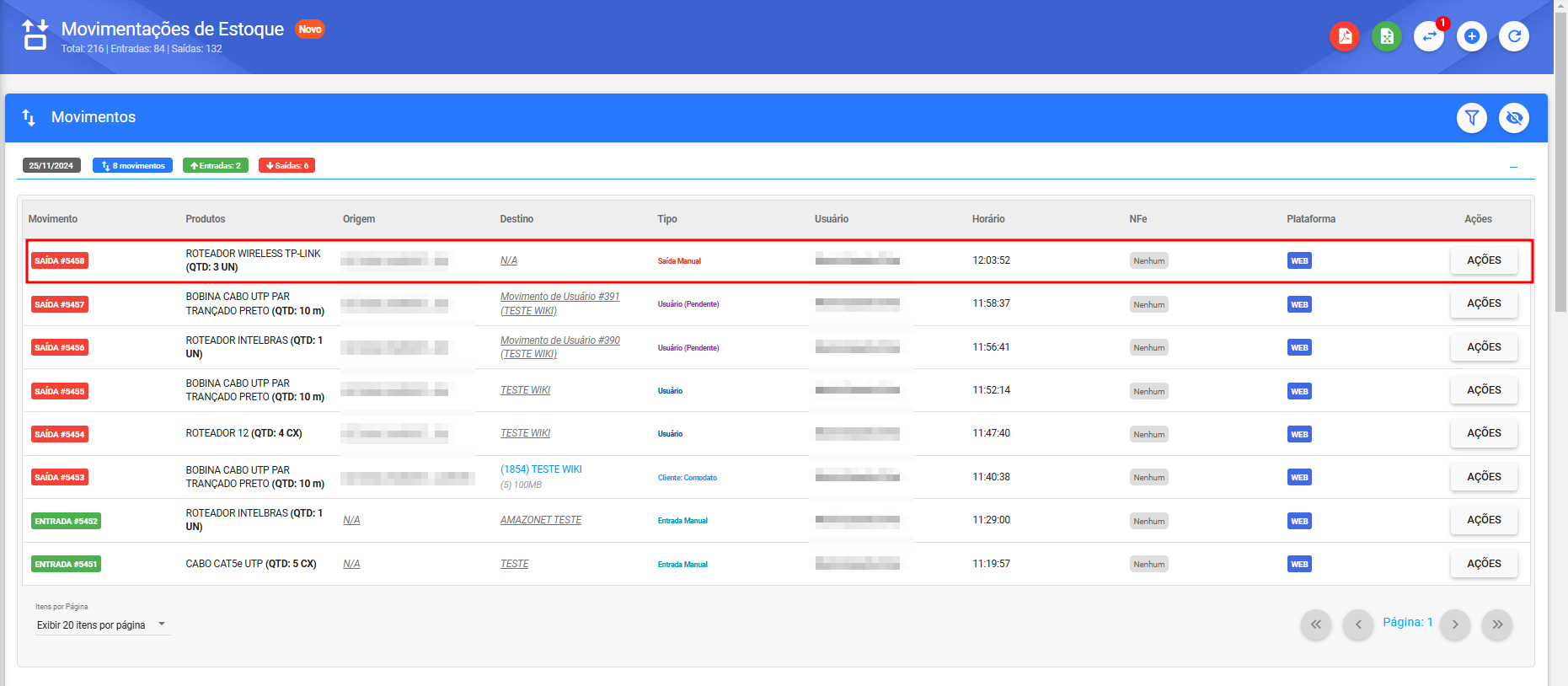
Task: Click the Origem column header
Action: click(359, 219)
